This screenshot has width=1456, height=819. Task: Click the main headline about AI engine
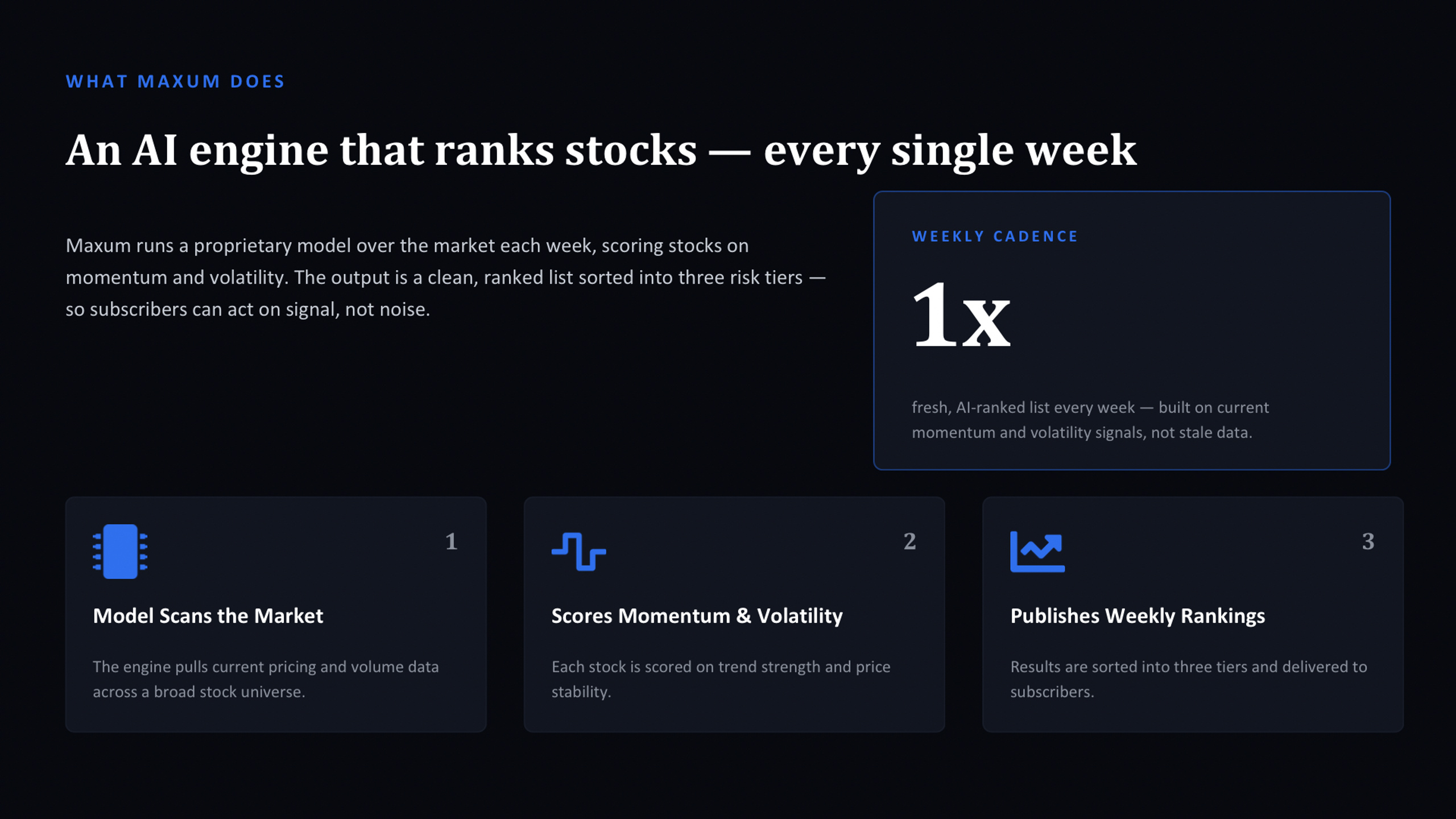click(601, 150)
